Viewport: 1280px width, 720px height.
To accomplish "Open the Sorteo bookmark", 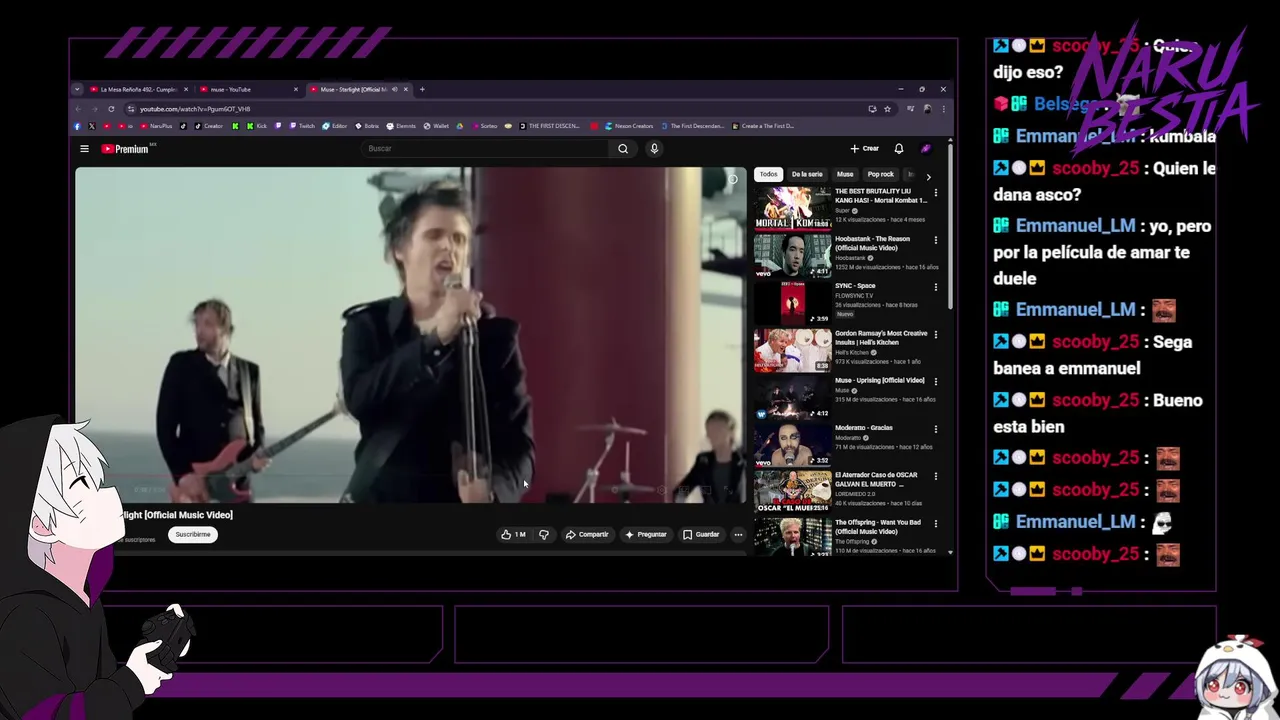I will pyautogui.click(x=484, y=126).
